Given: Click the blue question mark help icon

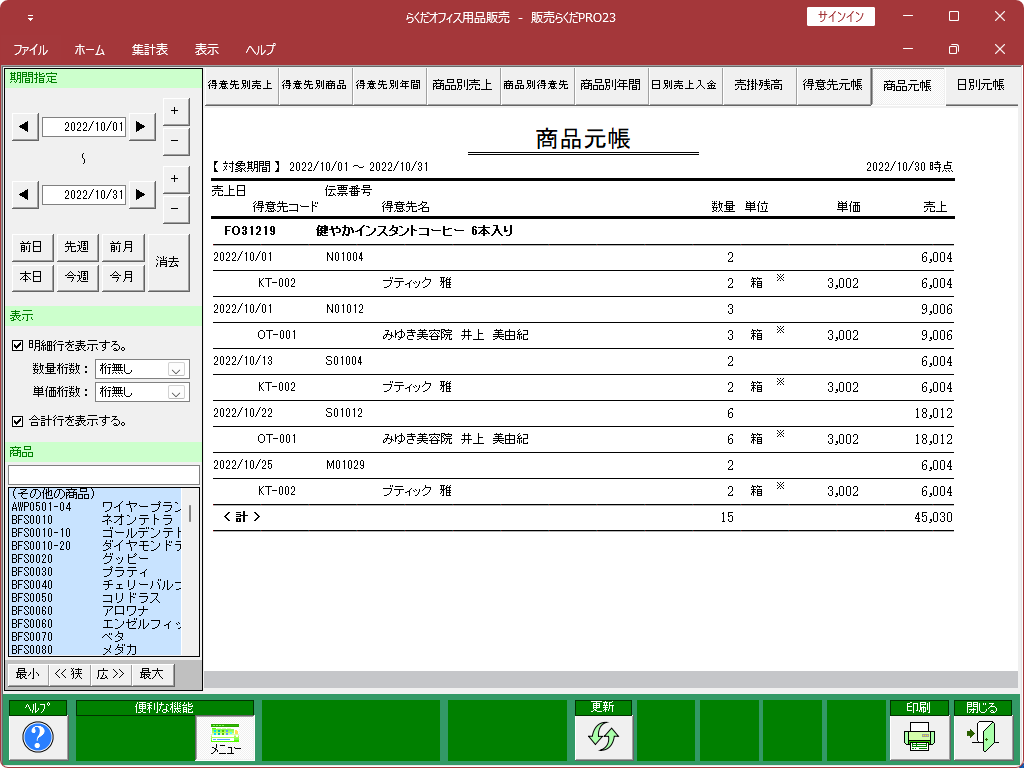Looking at the screenshot, I should point(38,737).
